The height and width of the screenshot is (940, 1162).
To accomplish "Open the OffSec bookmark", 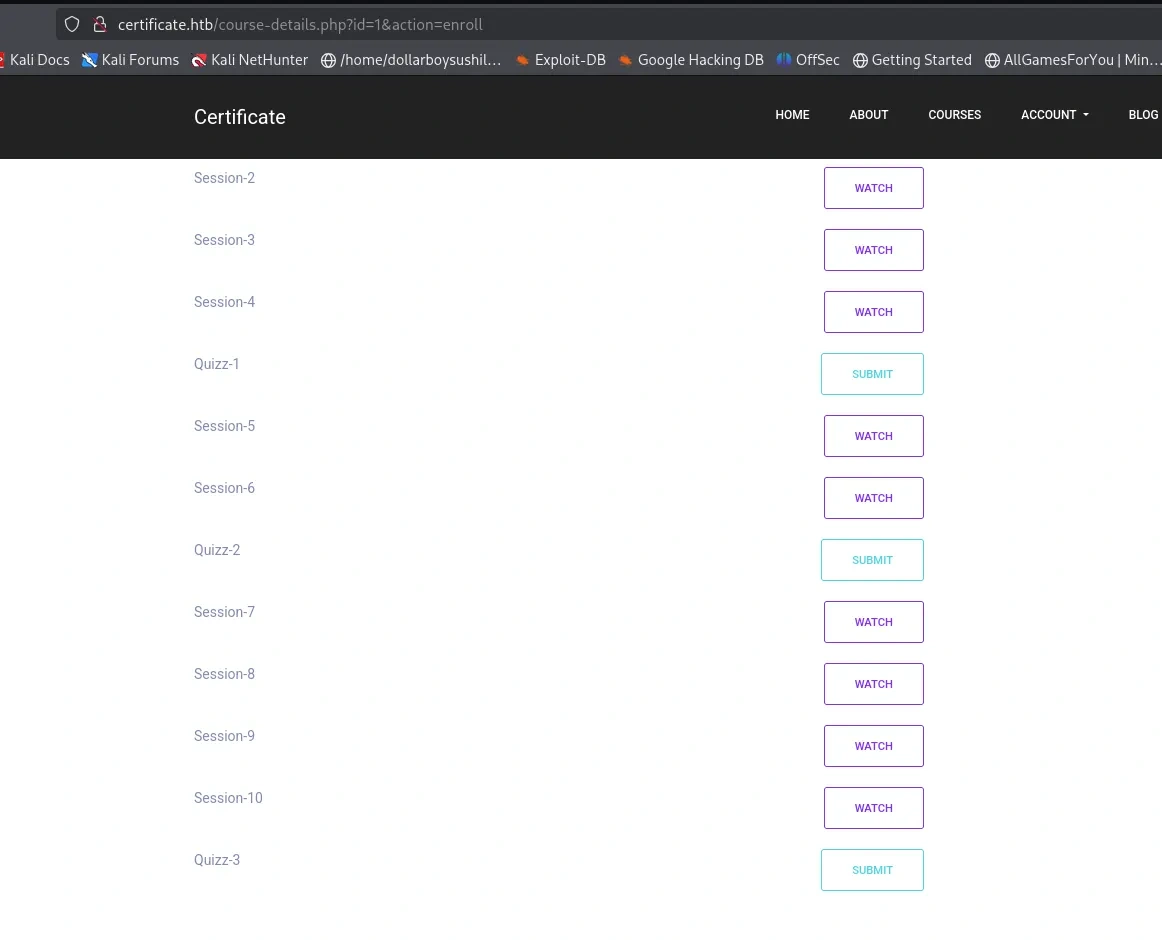I will pos(808,60).
